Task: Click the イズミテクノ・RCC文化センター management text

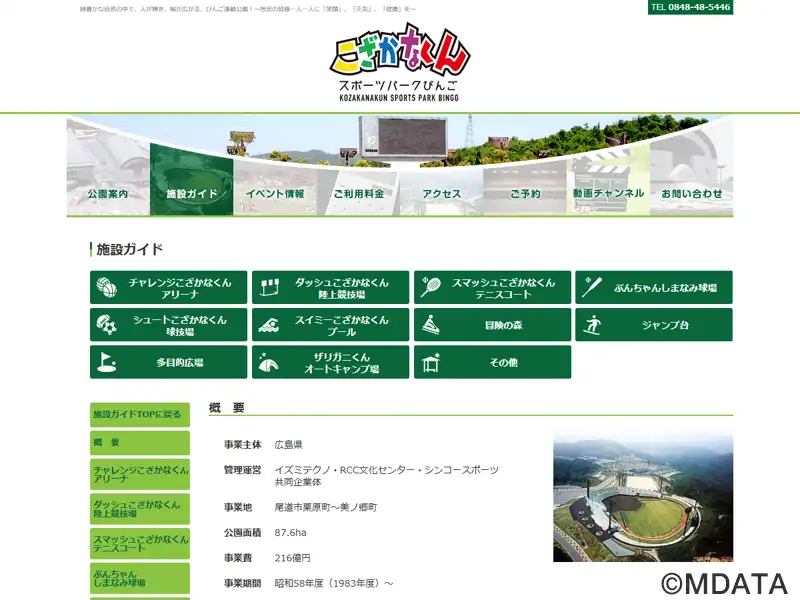Action: coord(387,476)
